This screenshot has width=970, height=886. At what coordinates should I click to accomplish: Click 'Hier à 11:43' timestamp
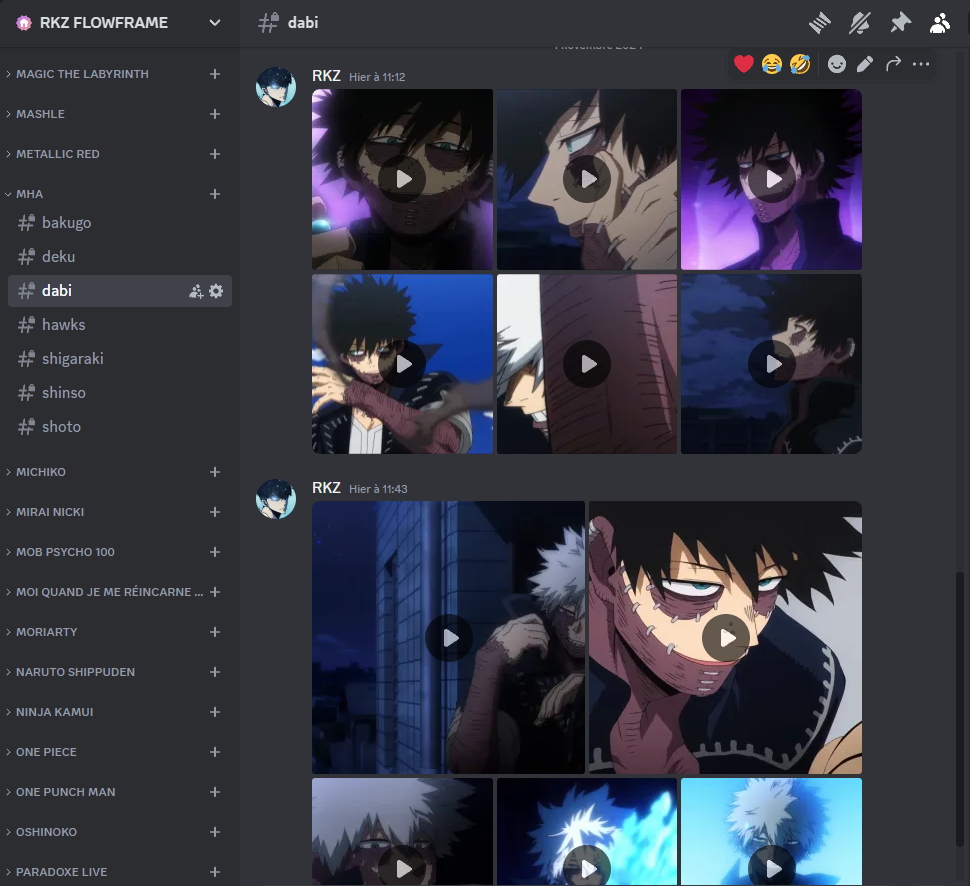click(x=378, y=489)
